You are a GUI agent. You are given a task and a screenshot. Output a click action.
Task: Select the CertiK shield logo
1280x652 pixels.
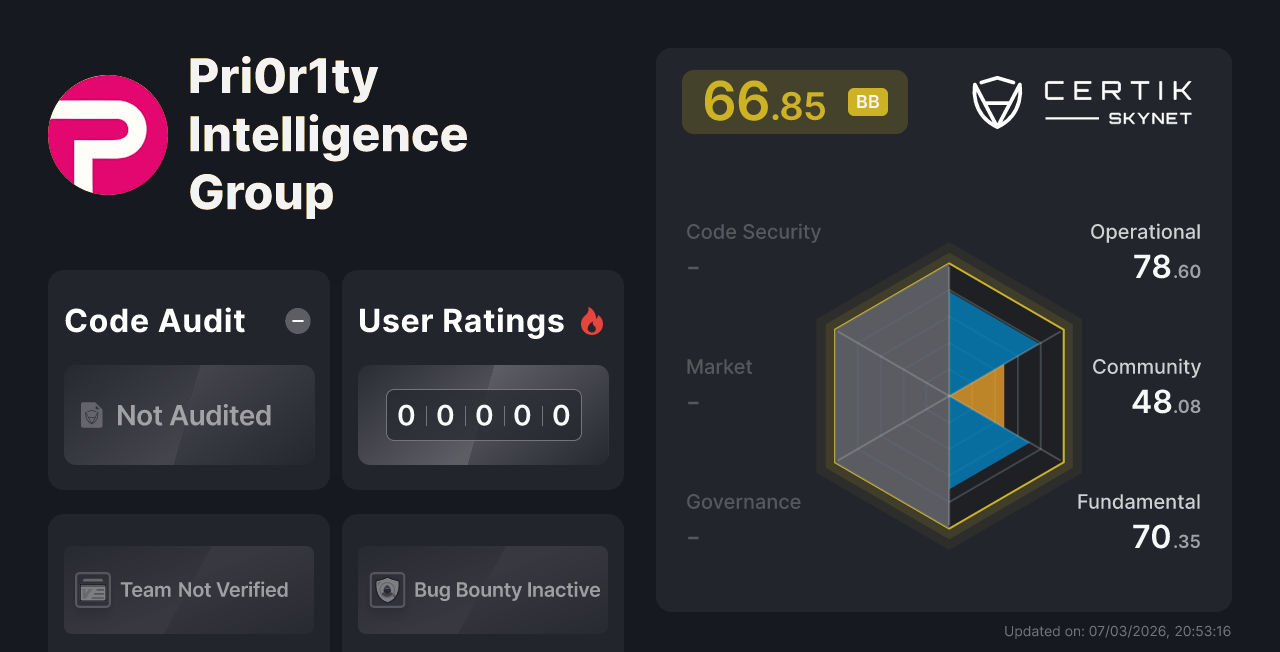(997, 101)
